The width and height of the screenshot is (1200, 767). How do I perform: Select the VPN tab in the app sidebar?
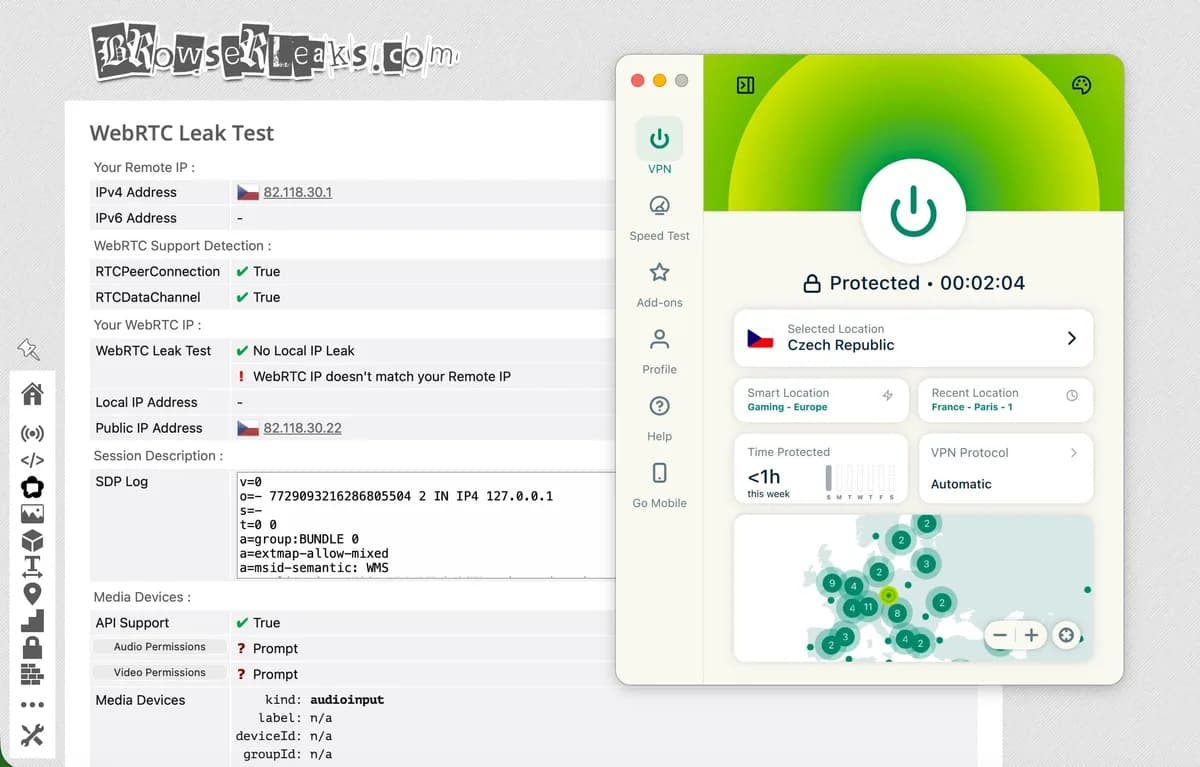click(659, 147)
